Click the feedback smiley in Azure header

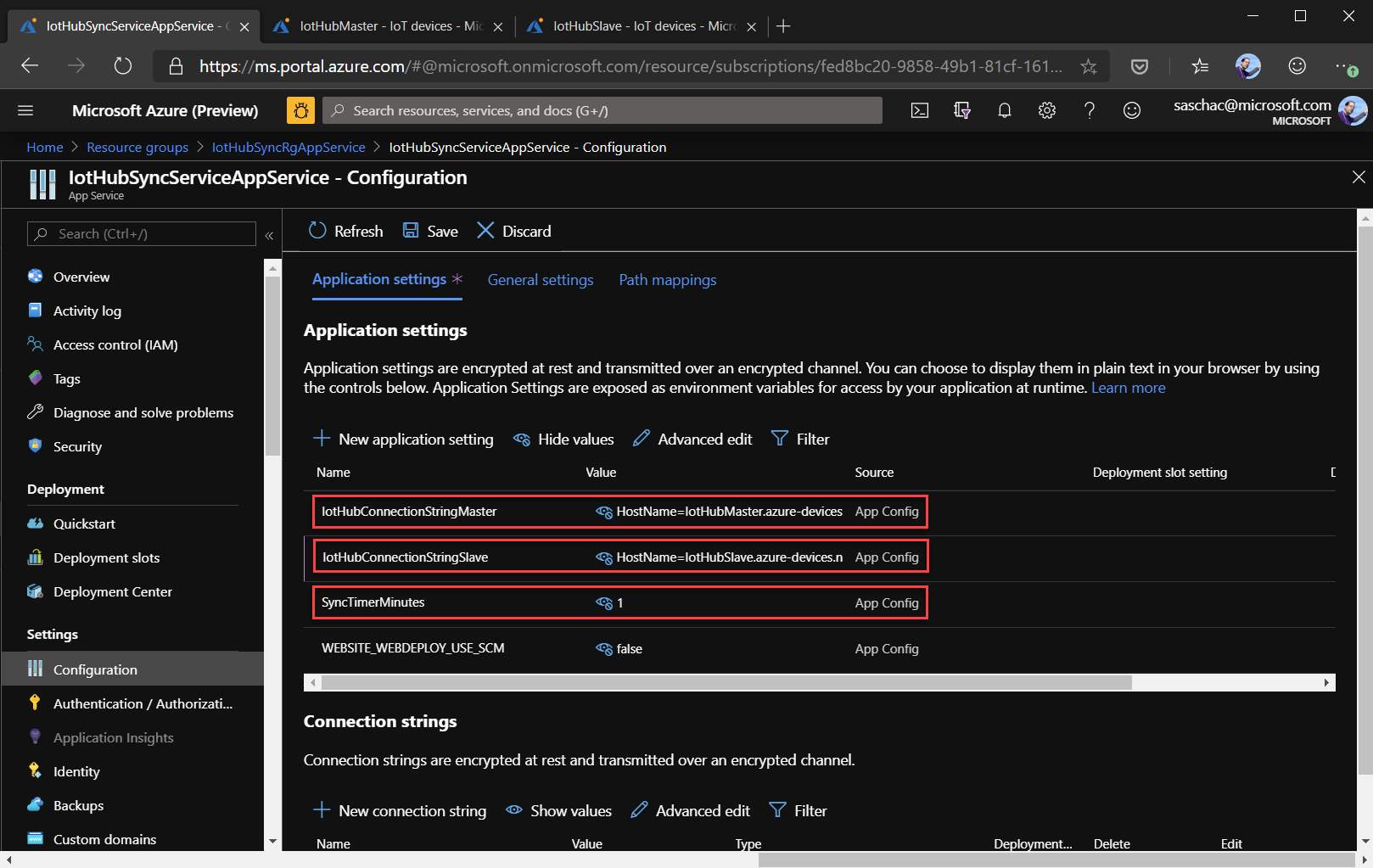click(x=1131, y=110)
